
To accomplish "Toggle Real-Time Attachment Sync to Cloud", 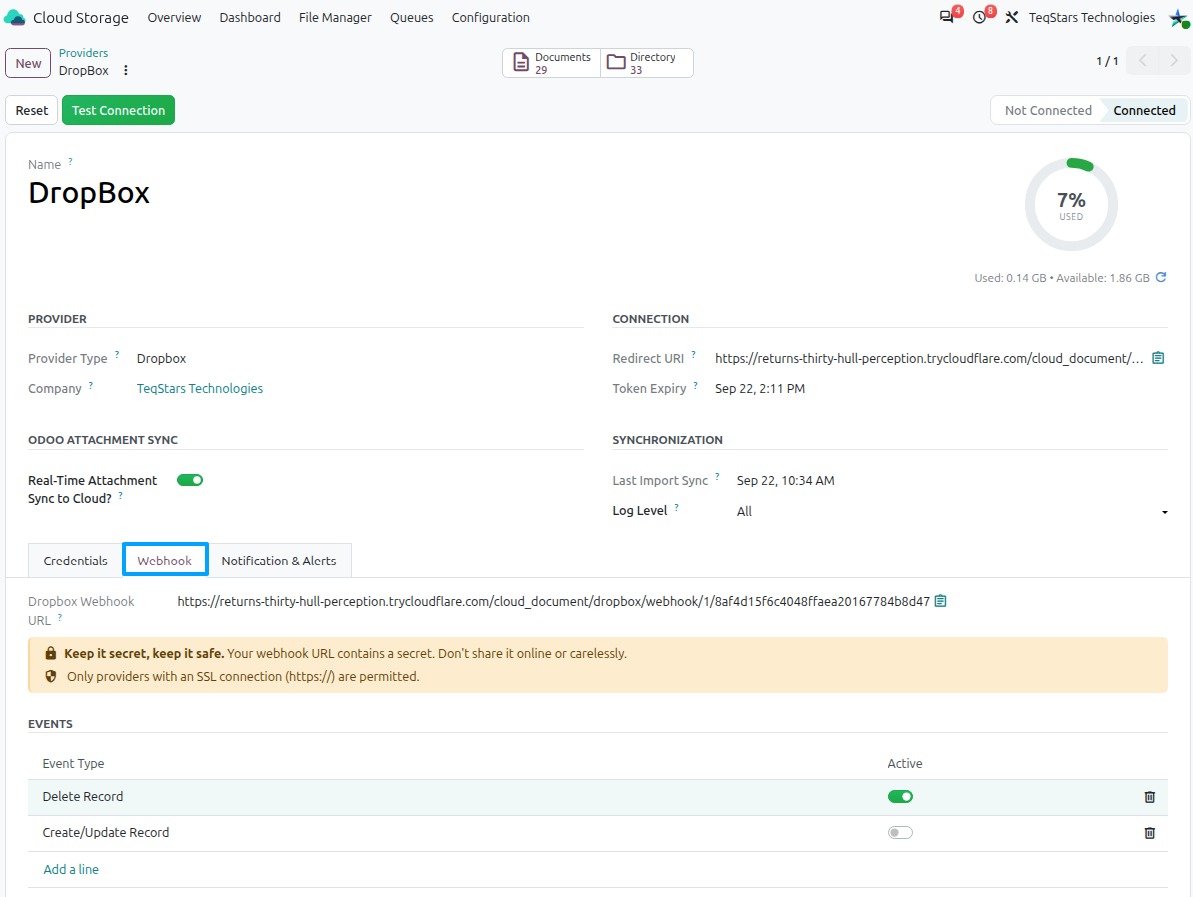I will point(190,480).
